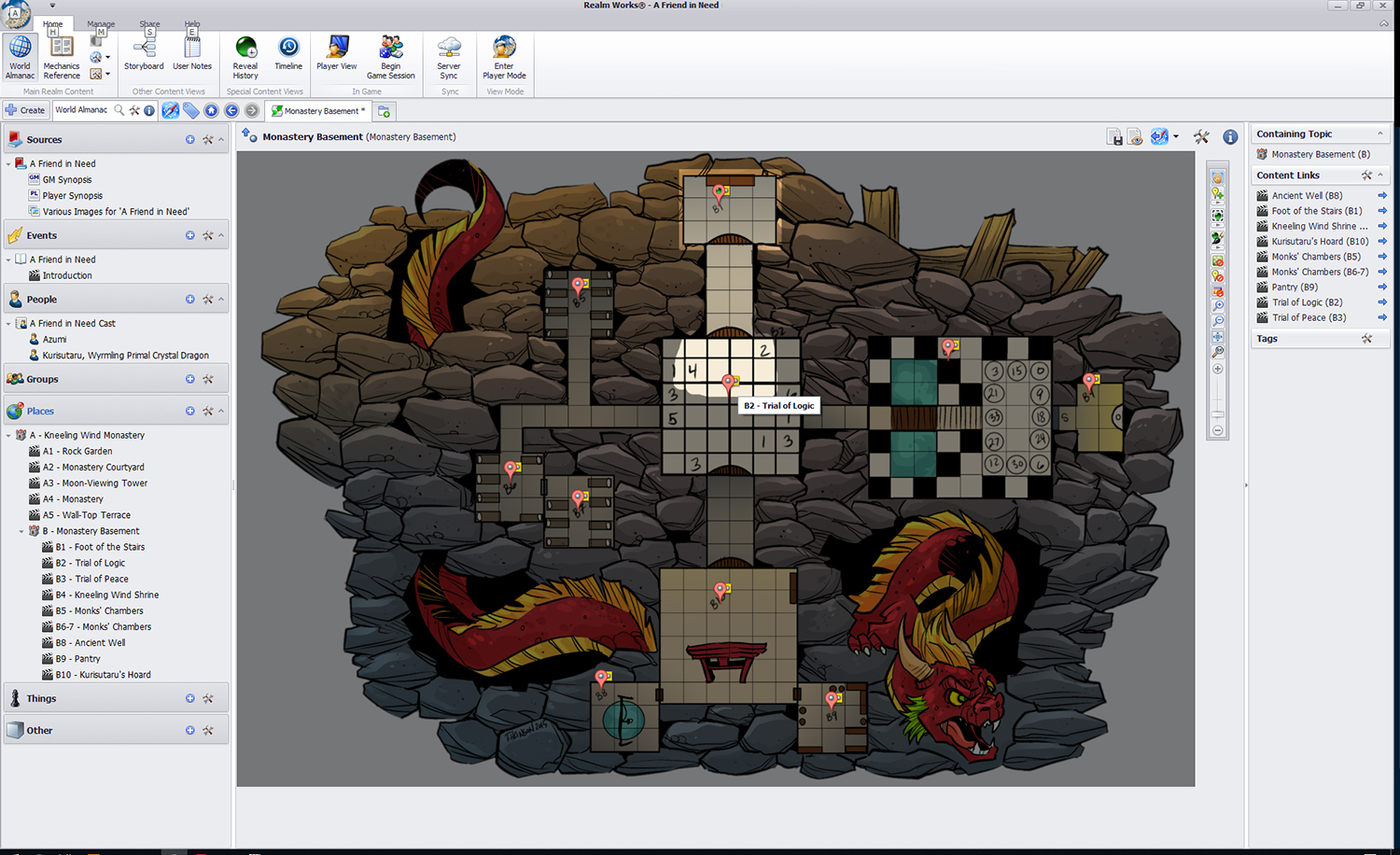Toggle the hide map pins tool

point(1217,276)
